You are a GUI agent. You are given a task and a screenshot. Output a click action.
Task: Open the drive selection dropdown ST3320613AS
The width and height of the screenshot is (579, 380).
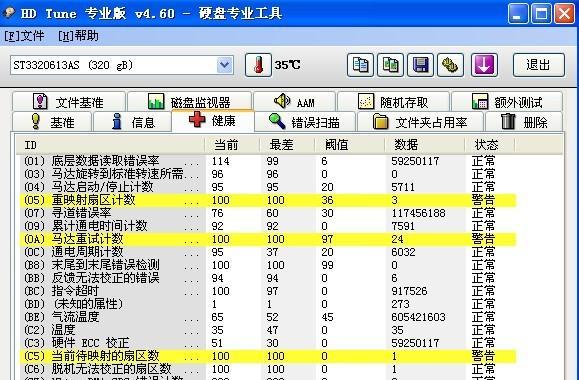coord(122,65)
